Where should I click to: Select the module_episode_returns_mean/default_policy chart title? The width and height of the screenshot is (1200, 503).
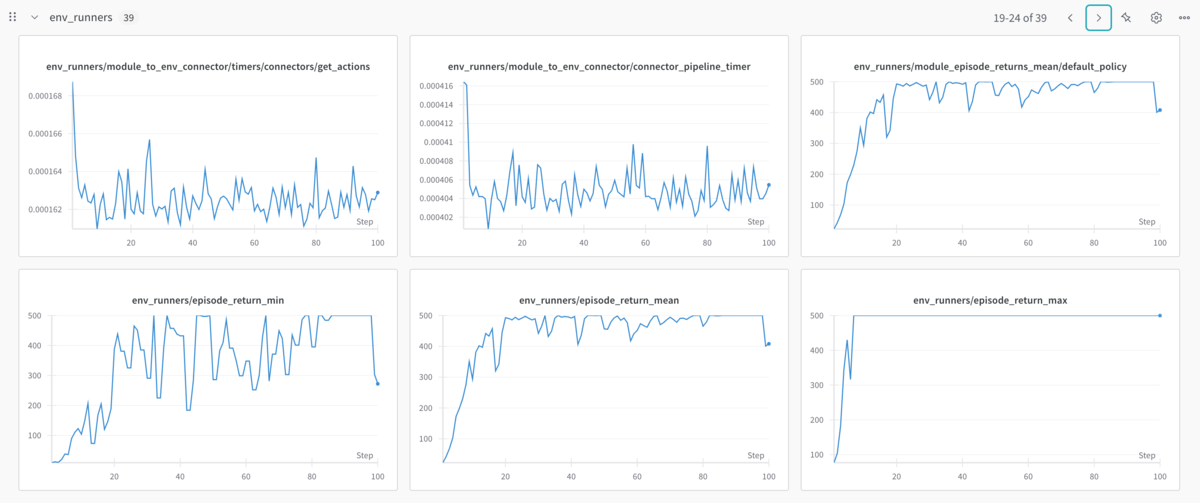(x=990, y=66)
